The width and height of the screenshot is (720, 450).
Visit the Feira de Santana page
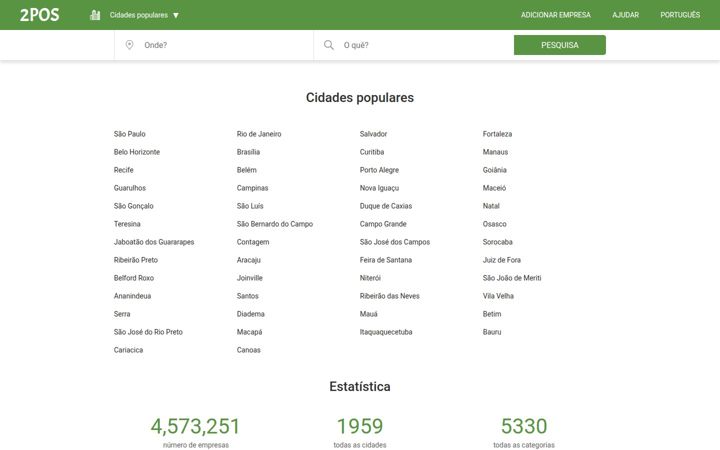(x=386, y=260)
